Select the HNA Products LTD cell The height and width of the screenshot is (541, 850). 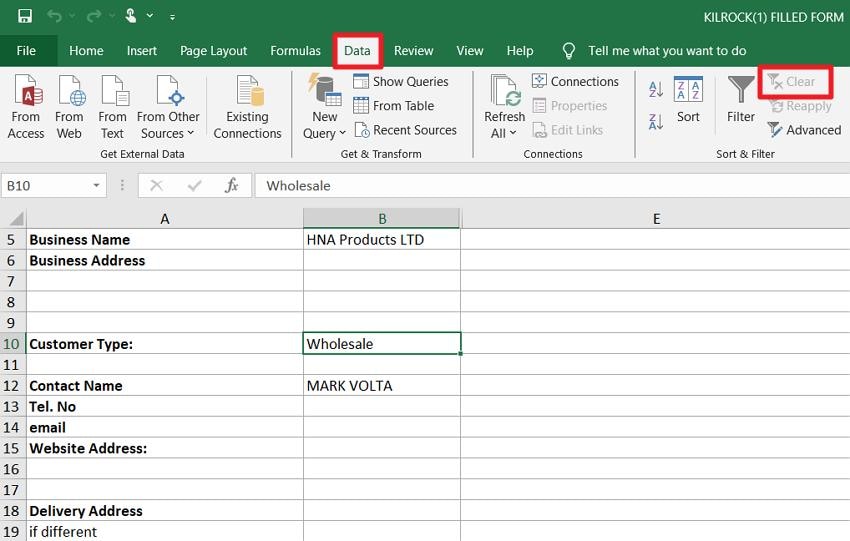382,240
